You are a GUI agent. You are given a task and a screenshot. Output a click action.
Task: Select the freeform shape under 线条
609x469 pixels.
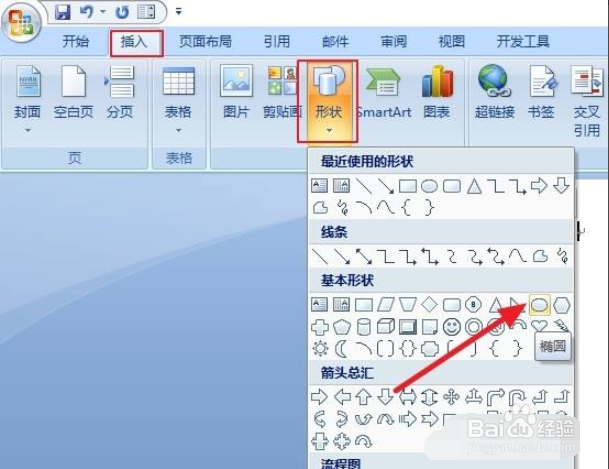click(540, 257)
